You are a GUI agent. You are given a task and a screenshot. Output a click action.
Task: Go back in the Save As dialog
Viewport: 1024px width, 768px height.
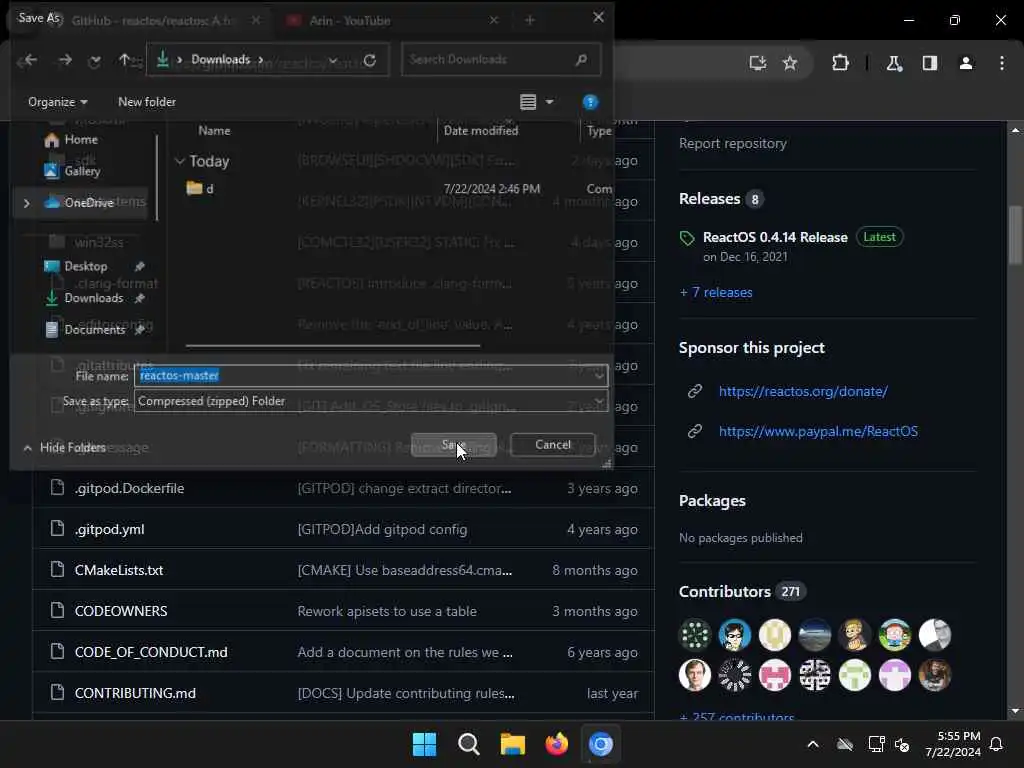pyautogui.click(x=30, y=60)
